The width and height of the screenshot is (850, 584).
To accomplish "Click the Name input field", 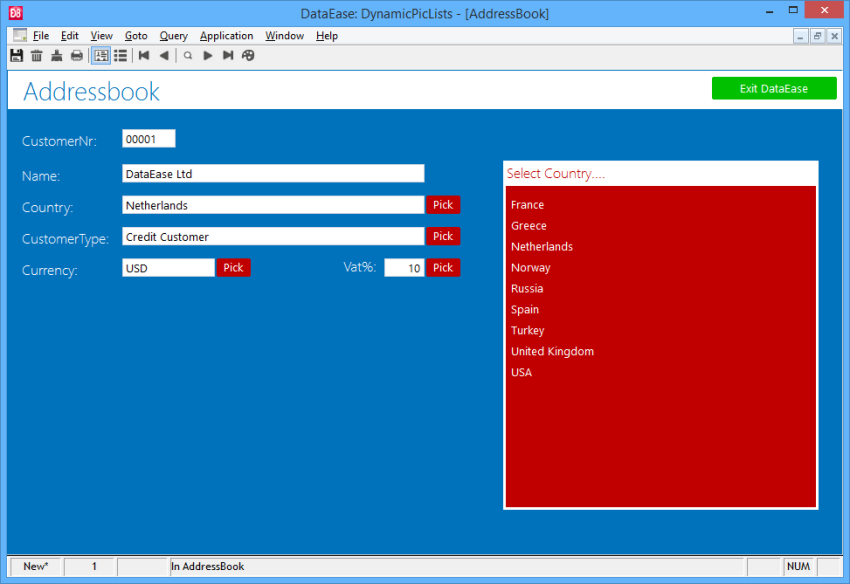I will tap(273, 174).
